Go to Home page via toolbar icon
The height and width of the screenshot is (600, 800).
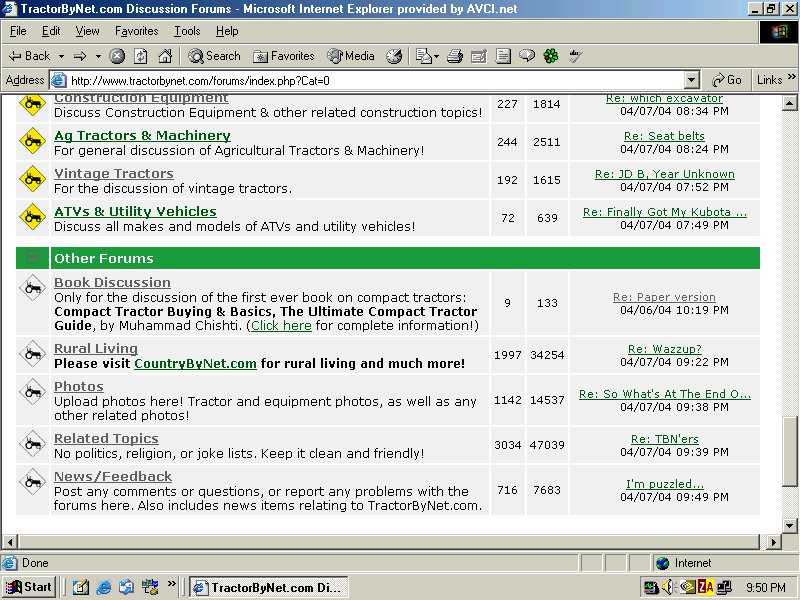165,56
